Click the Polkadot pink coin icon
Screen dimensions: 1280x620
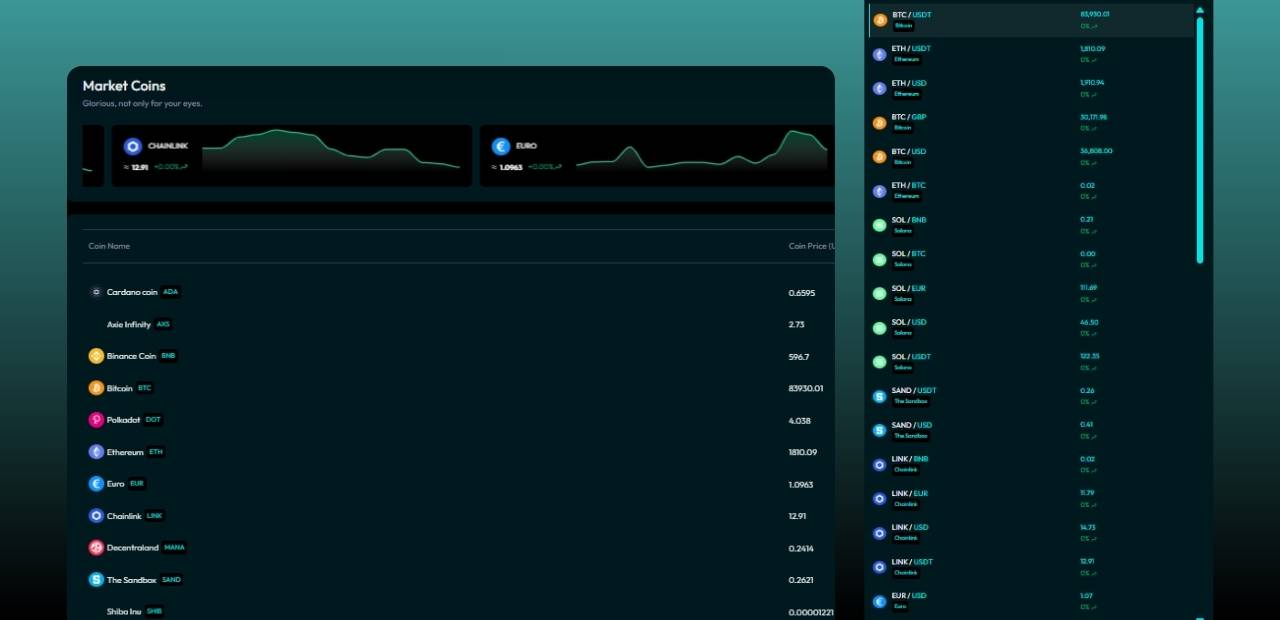[96, 420]
